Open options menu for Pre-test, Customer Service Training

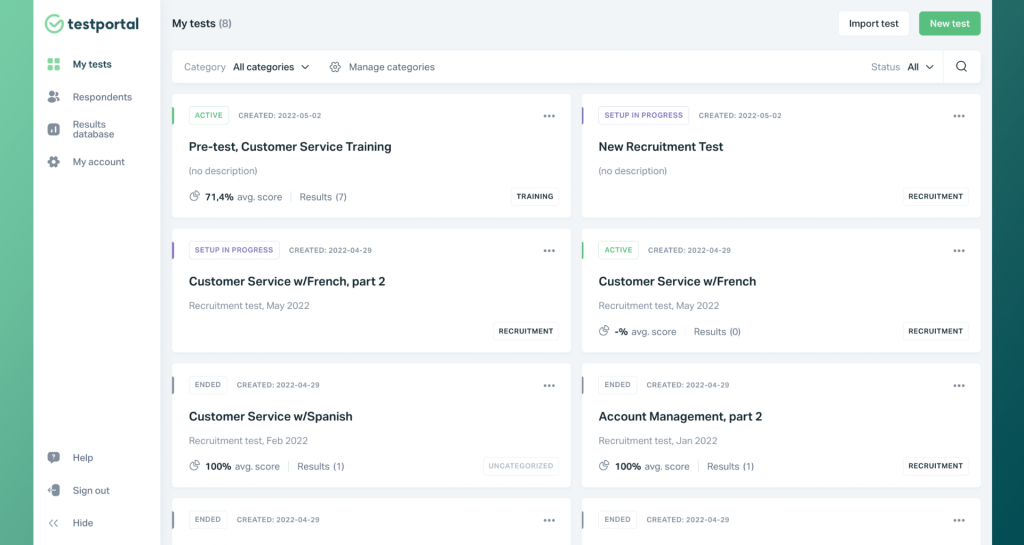[x=549, y=116]
